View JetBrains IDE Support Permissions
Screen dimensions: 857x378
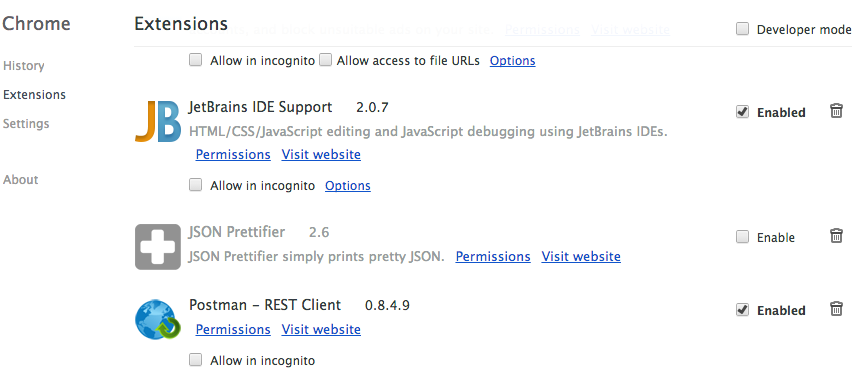[233, 155]
